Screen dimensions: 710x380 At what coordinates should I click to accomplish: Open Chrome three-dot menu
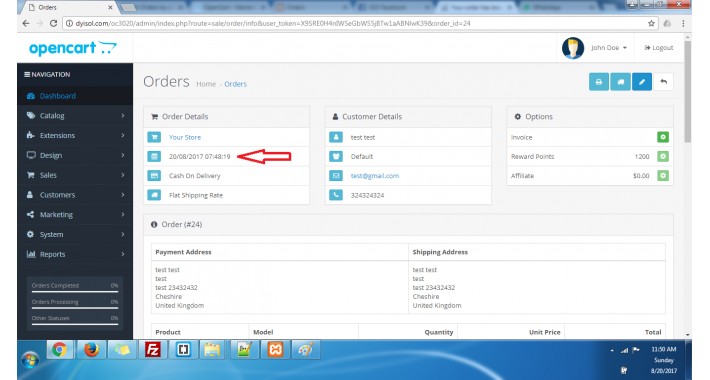point(683,23)
